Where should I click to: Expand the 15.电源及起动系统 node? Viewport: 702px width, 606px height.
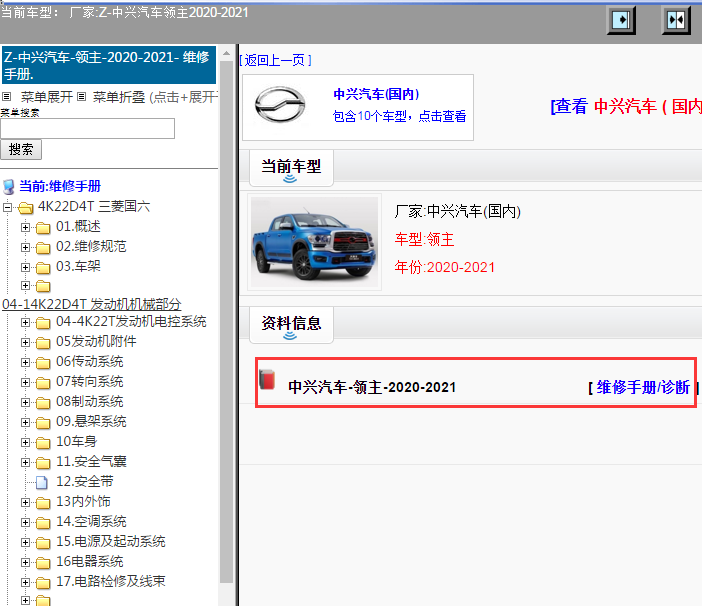[25, 542]
